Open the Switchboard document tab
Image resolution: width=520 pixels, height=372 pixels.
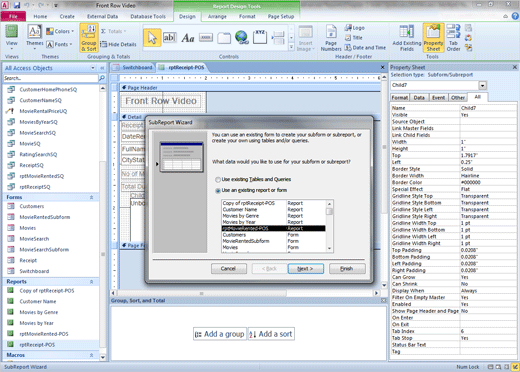(133, 67)
